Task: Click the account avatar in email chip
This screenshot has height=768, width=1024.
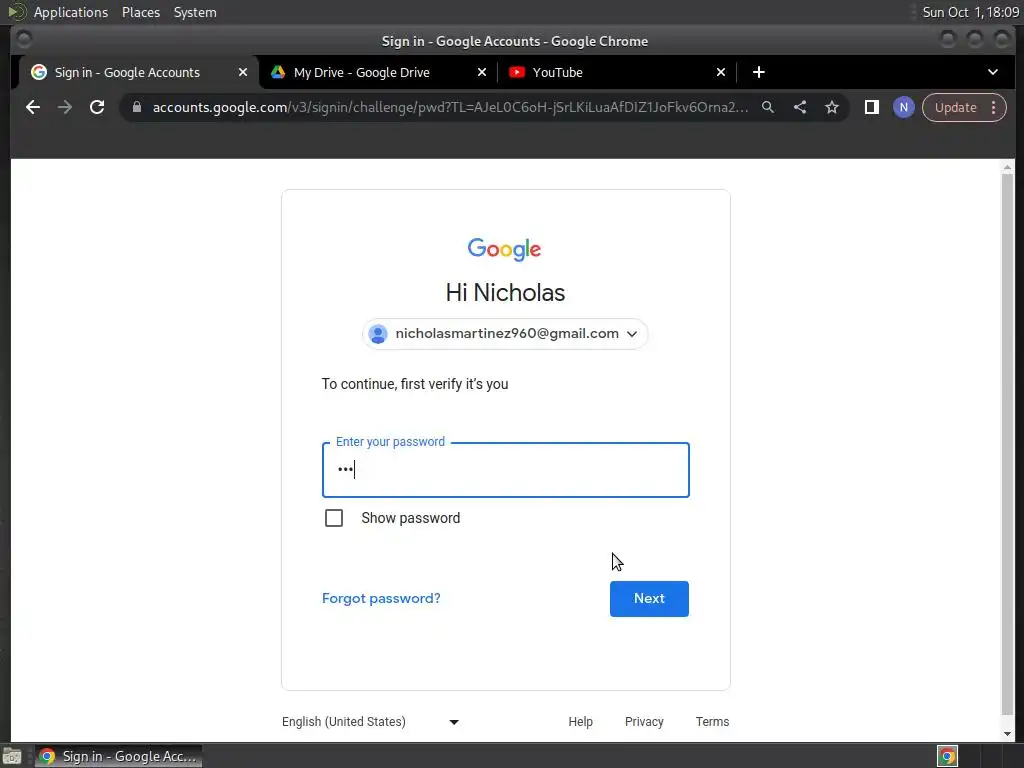Action: click(377, 334)
